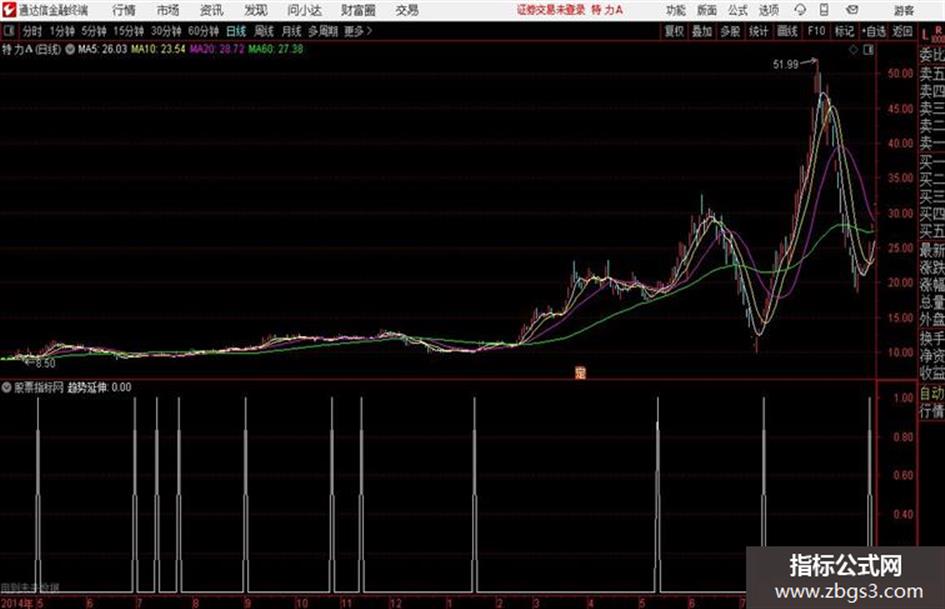
Task: Open the 资讯 menu
Action: [x=212, y=10]
